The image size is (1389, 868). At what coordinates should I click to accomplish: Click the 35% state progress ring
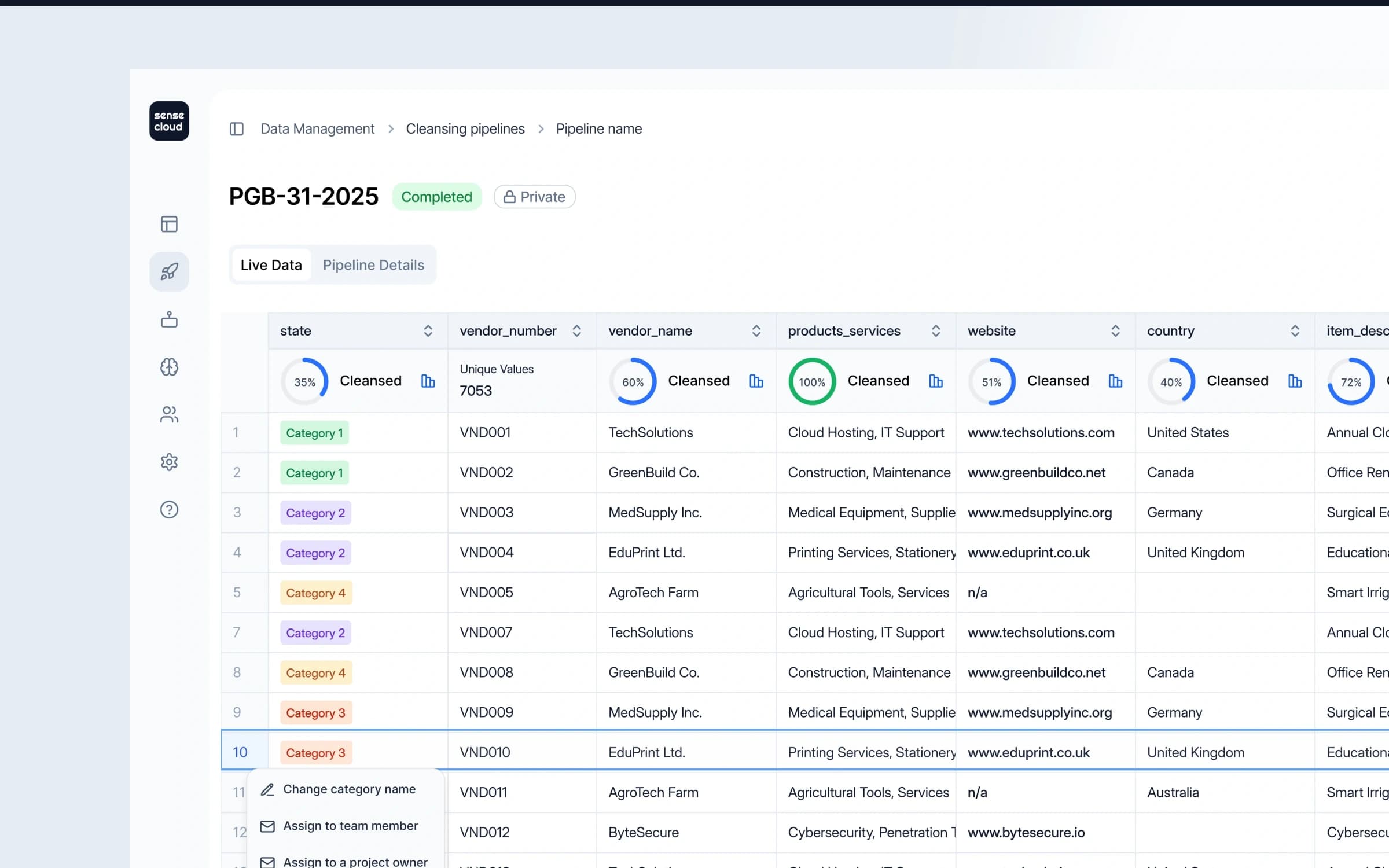304,381
